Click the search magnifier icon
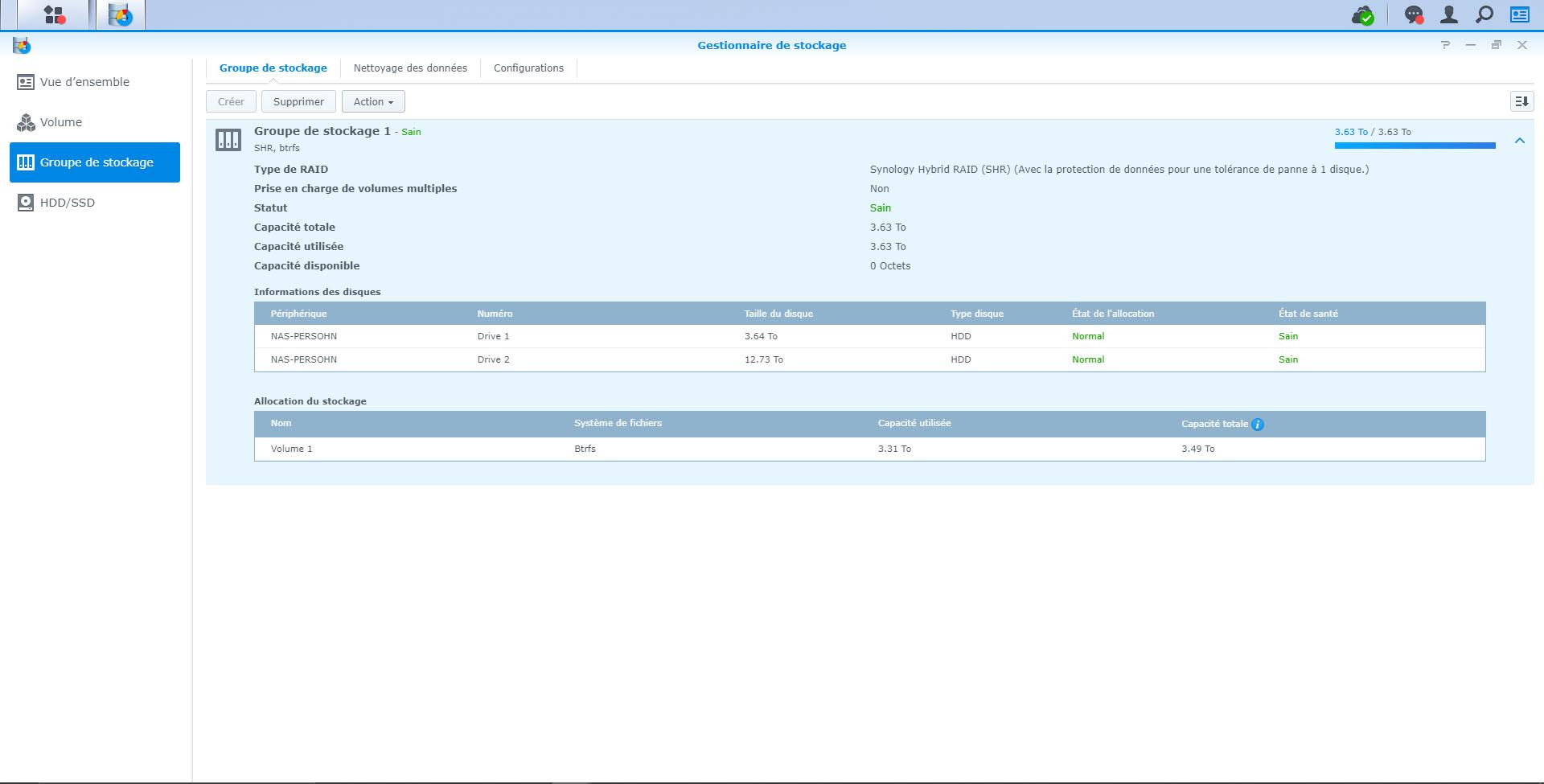The height and width of the screenshot is (784, 1544). (1484, 15)
